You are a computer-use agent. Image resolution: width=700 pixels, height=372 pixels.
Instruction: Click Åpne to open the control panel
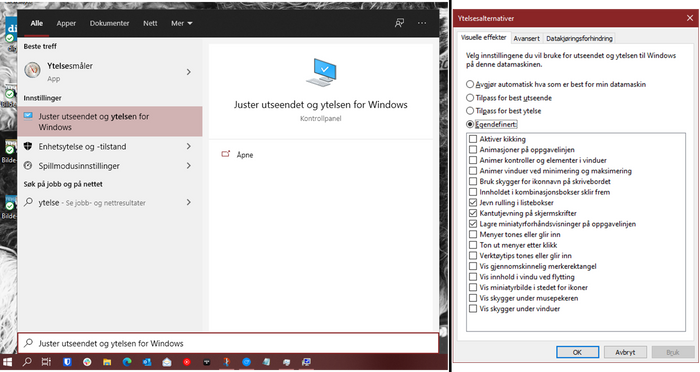[x=245, y=155]
